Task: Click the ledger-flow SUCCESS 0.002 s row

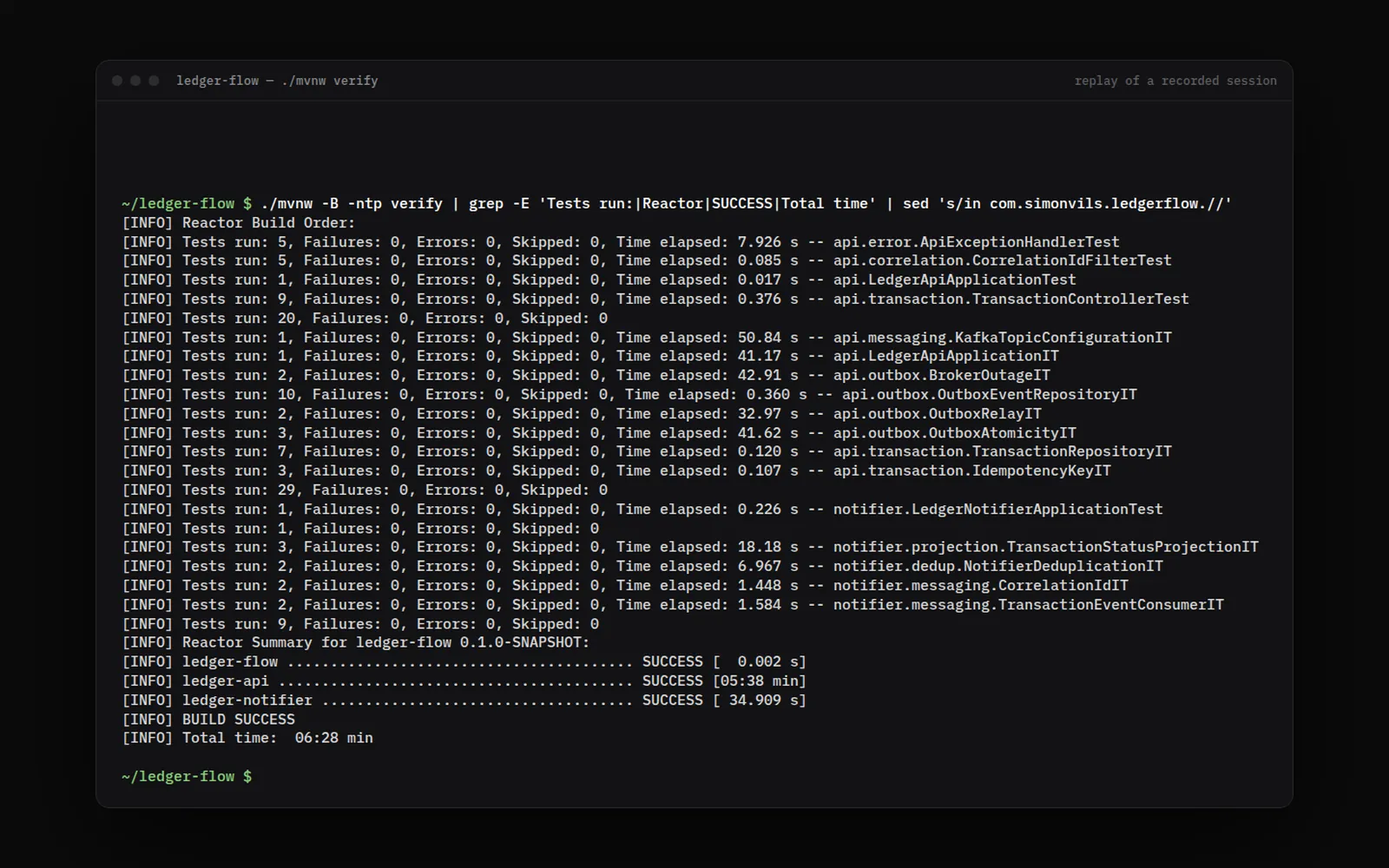Action: click(x=464, y=661)
